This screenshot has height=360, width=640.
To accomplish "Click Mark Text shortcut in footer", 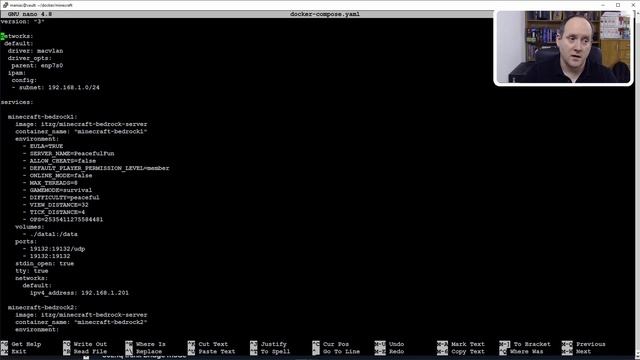I will click(461, 344).
